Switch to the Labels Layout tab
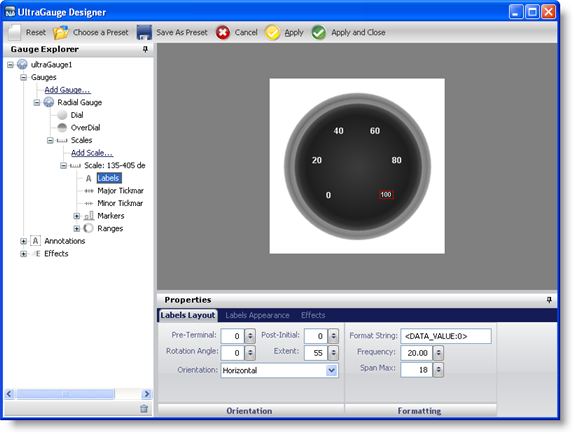Image resolution: width=574 pixels, height=434 pixels. 187,315
